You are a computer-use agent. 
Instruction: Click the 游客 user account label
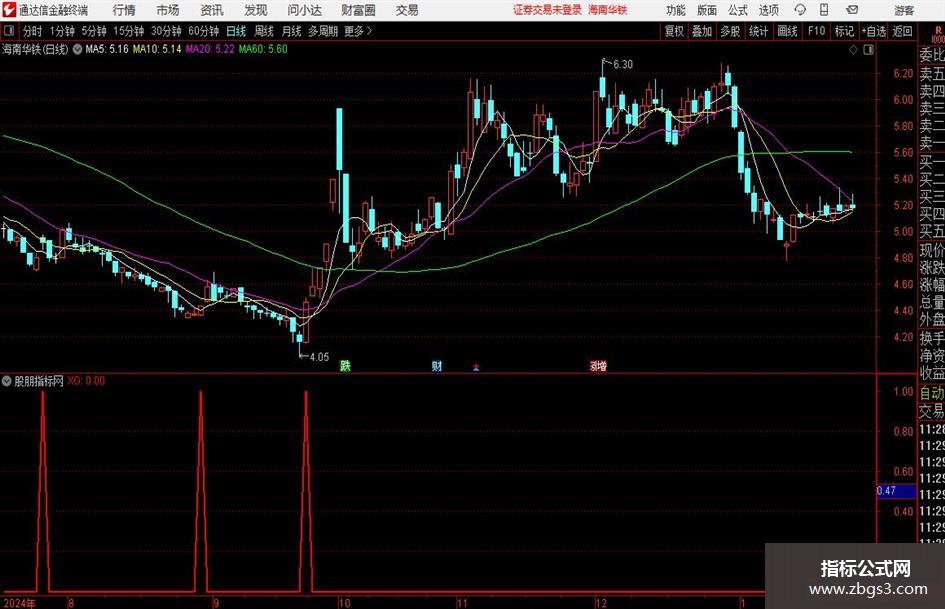coord(904,10)
